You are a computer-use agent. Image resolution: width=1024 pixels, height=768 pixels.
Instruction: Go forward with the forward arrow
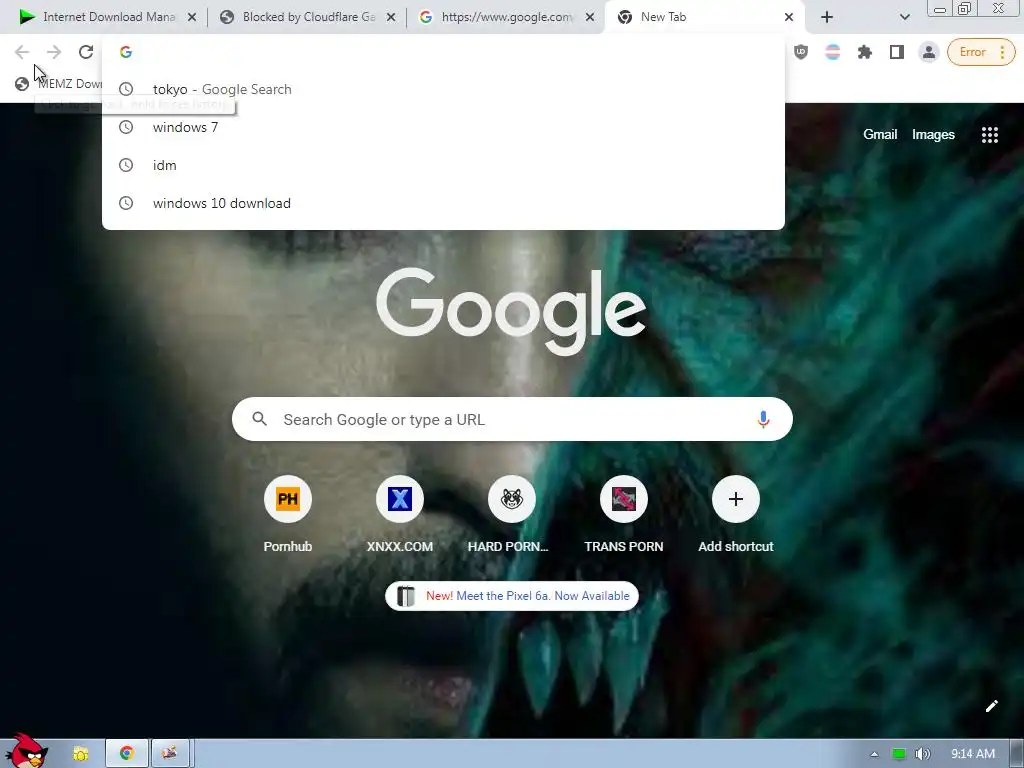54,52
